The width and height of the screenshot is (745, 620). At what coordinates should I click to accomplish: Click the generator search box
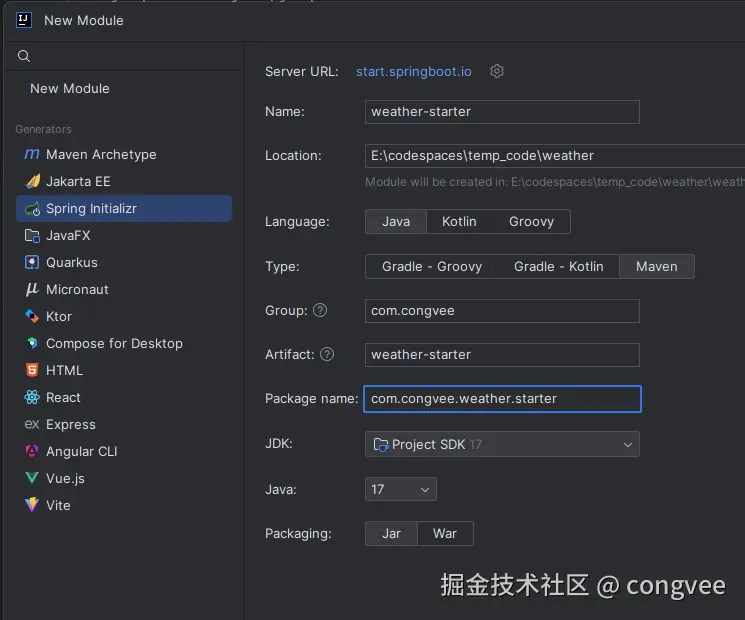pos(124,56)
